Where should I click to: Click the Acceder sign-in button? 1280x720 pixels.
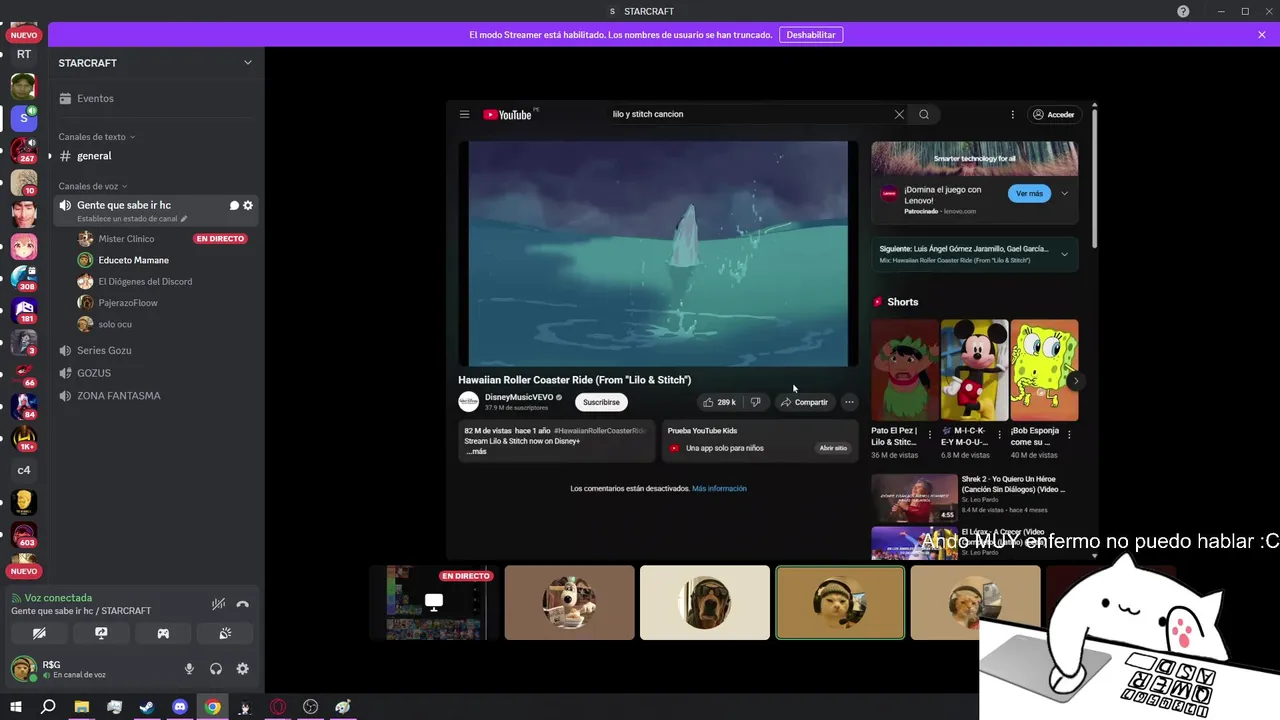[x=1054, y=114]
